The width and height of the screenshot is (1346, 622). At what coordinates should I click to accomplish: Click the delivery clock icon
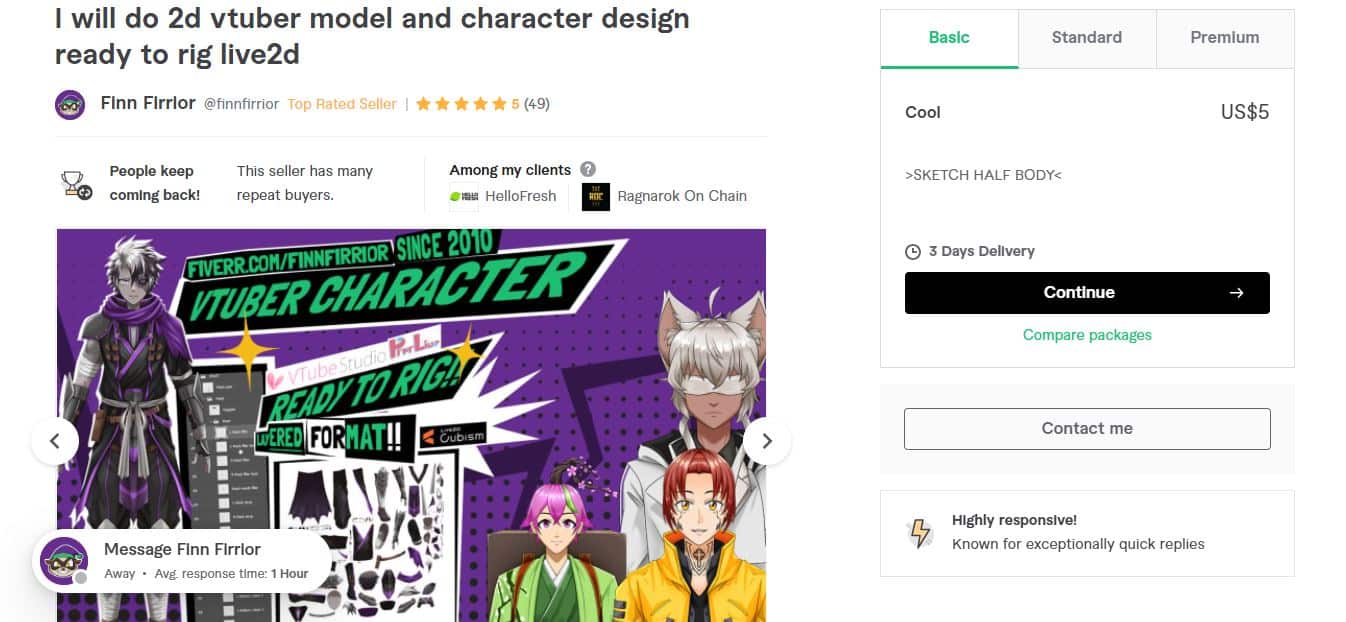tap(912, 251)
